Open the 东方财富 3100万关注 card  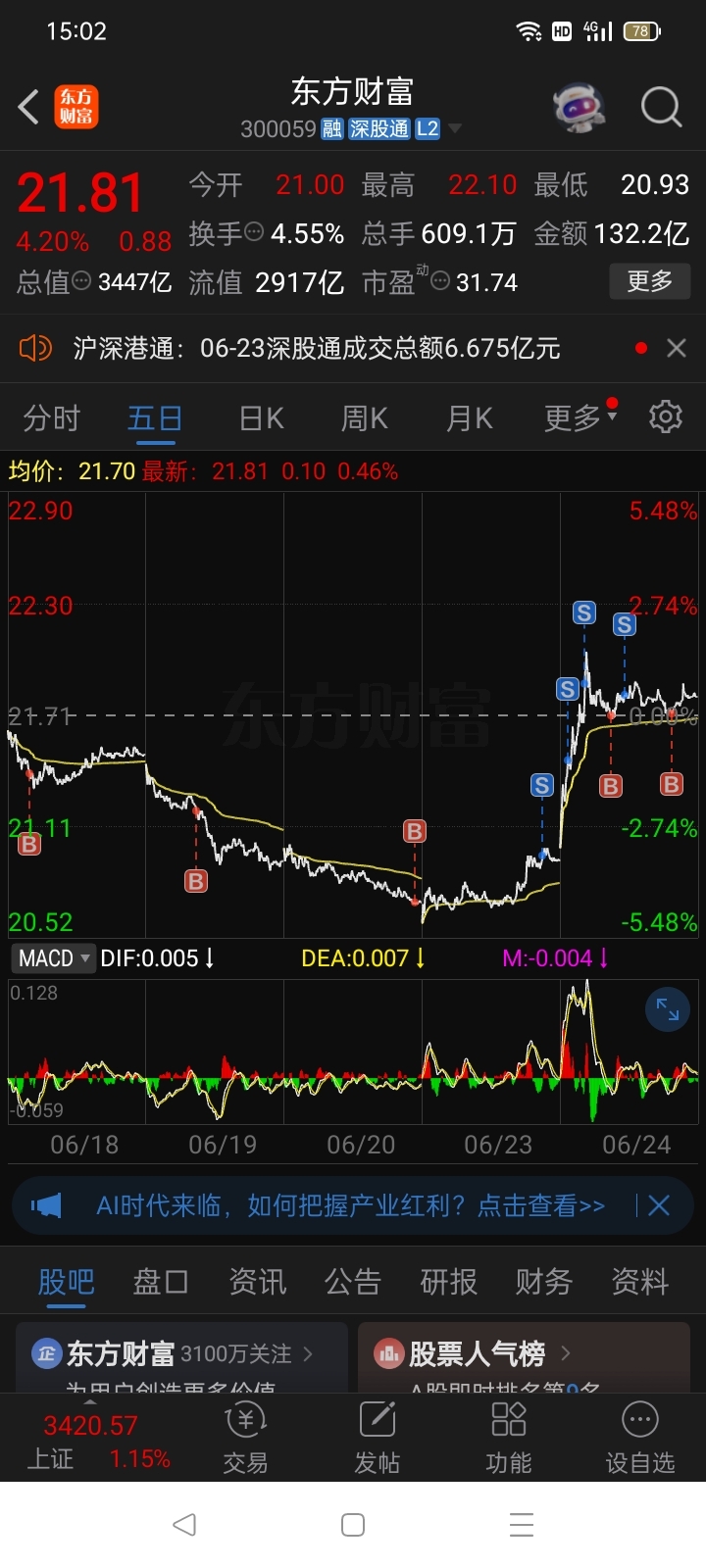click(x=181, y=1357)
